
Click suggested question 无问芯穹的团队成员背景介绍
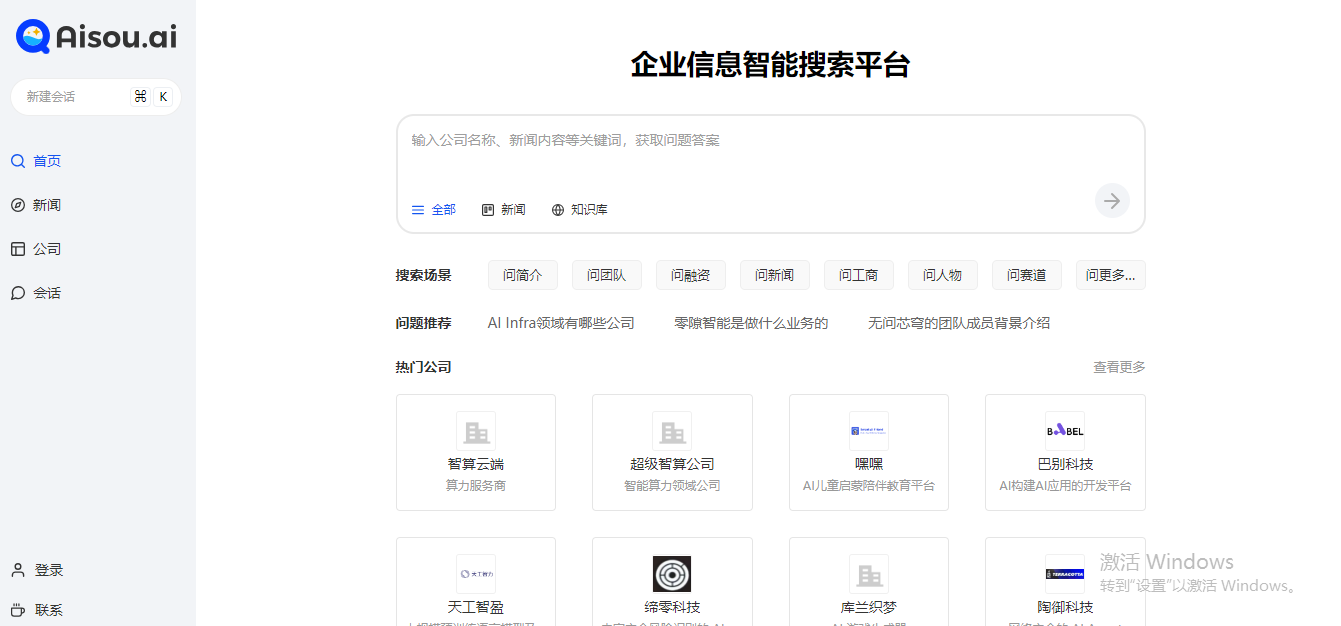pos(959,323)
